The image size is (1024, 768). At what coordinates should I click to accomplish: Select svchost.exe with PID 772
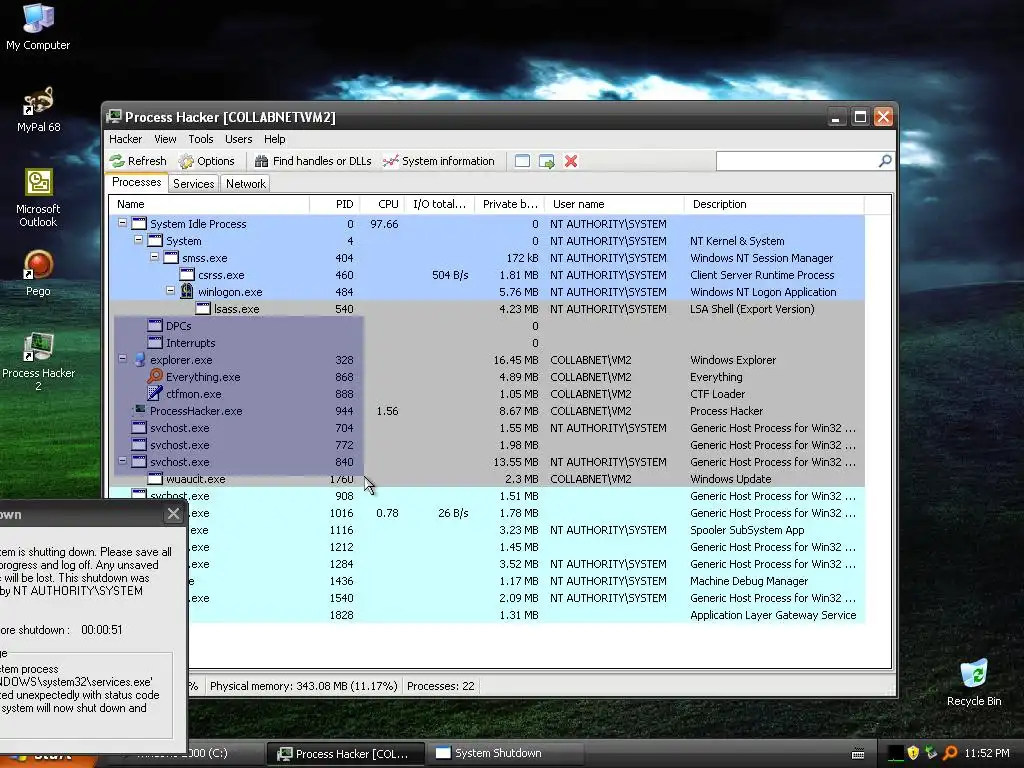point(487,445)
